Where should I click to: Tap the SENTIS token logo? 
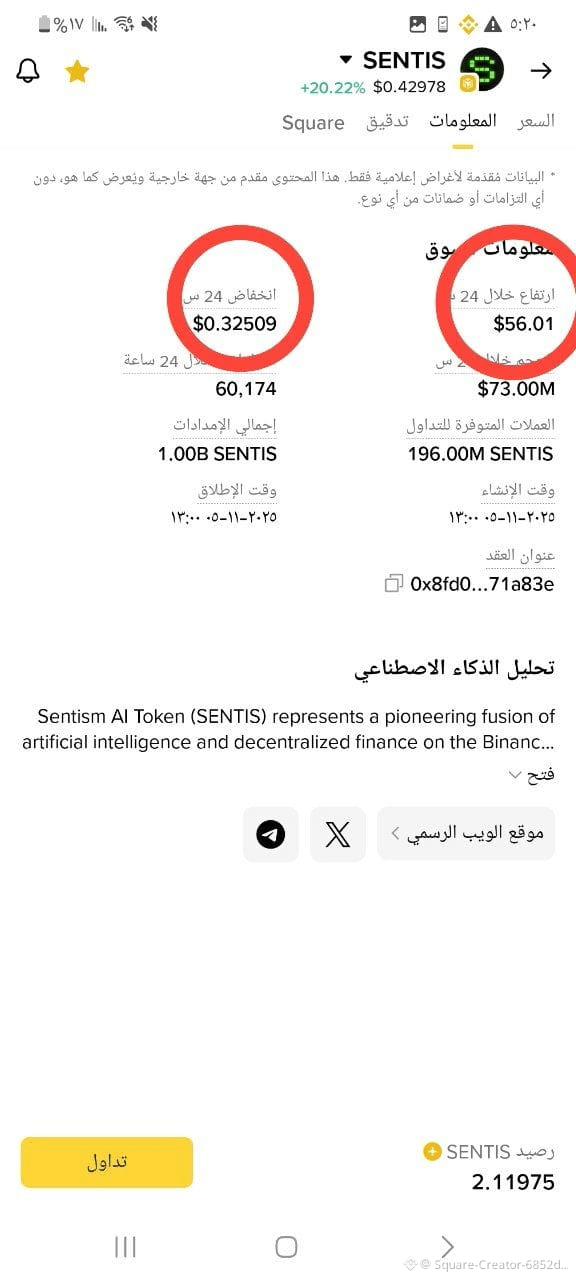coord(482,69)
